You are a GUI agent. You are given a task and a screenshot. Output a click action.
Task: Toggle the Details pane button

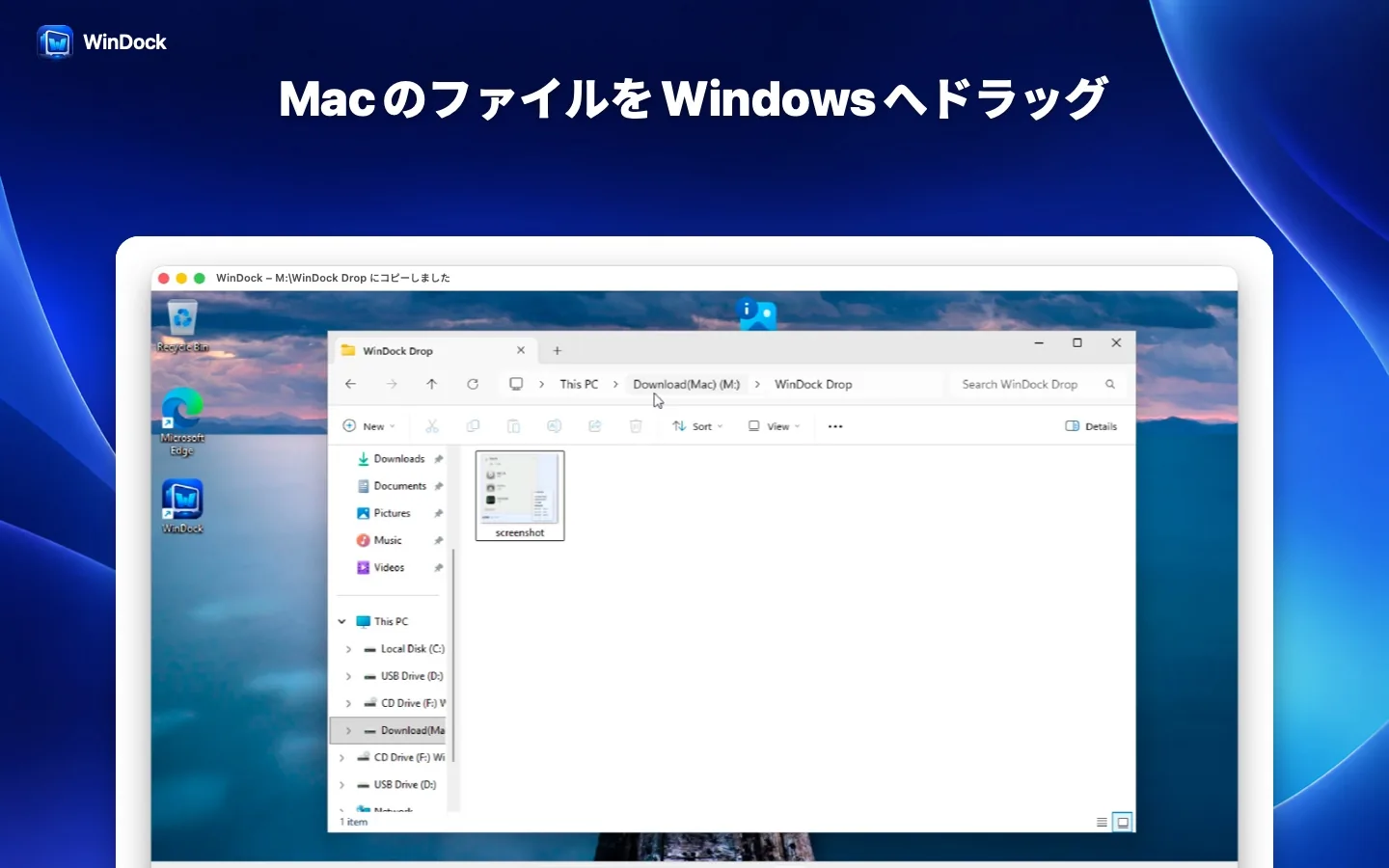[x=1091, y=426]
